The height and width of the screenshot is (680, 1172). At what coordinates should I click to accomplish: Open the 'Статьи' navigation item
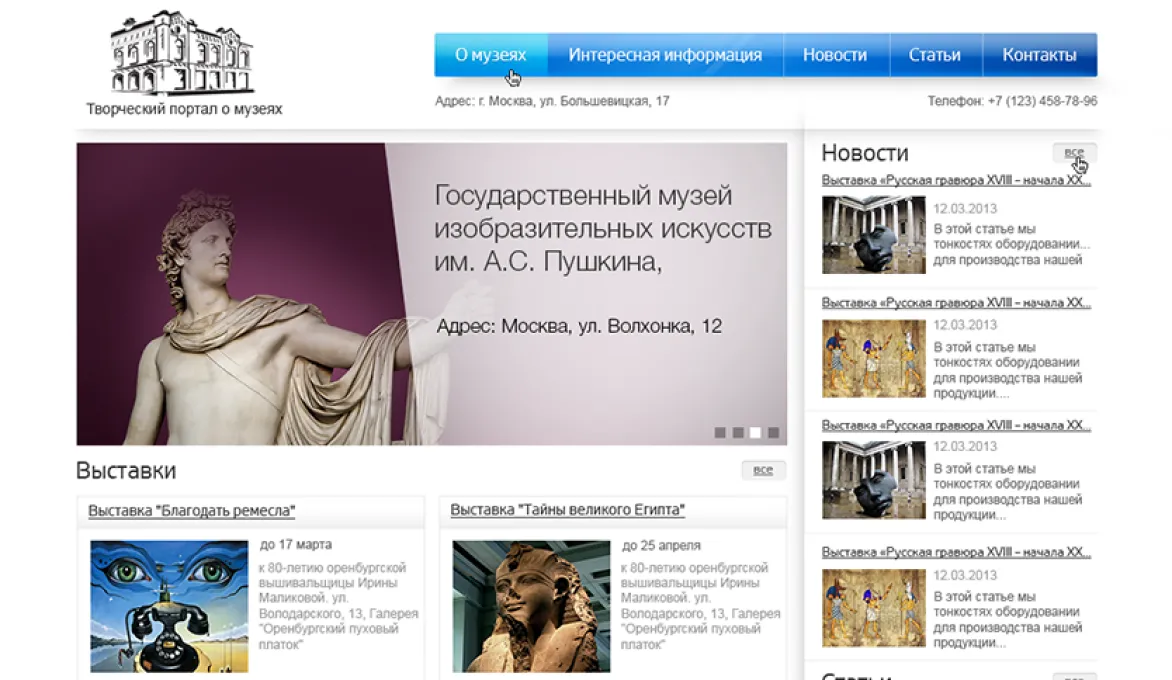[934, 55]
